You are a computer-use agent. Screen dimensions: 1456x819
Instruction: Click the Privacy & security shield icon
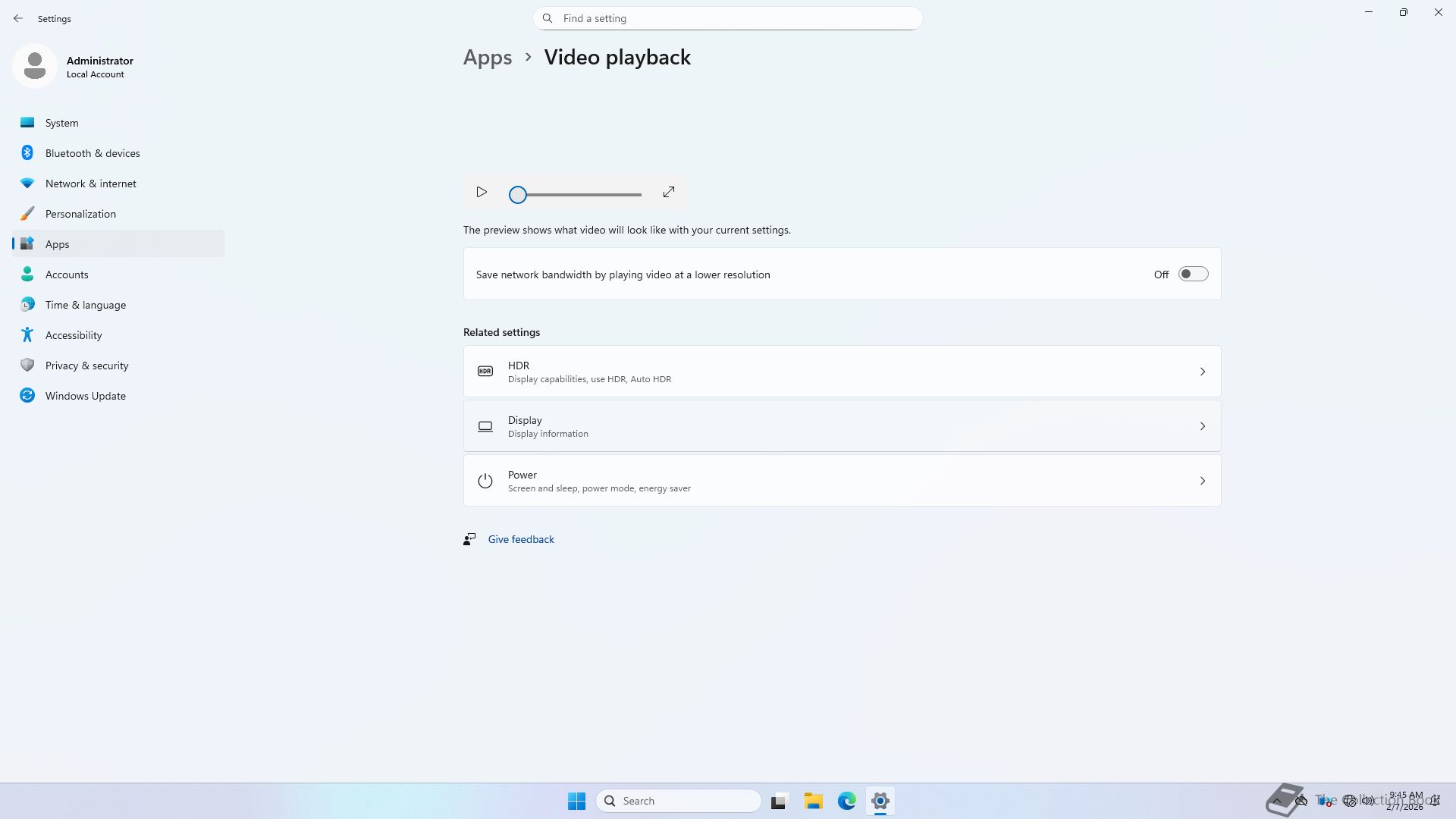coord(27,366)
